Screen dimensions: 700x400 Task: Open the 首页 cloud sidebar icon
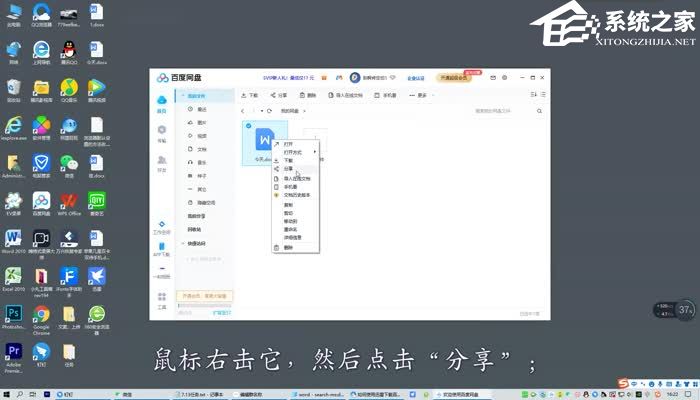pyautogui.click(x=162, y=104)
